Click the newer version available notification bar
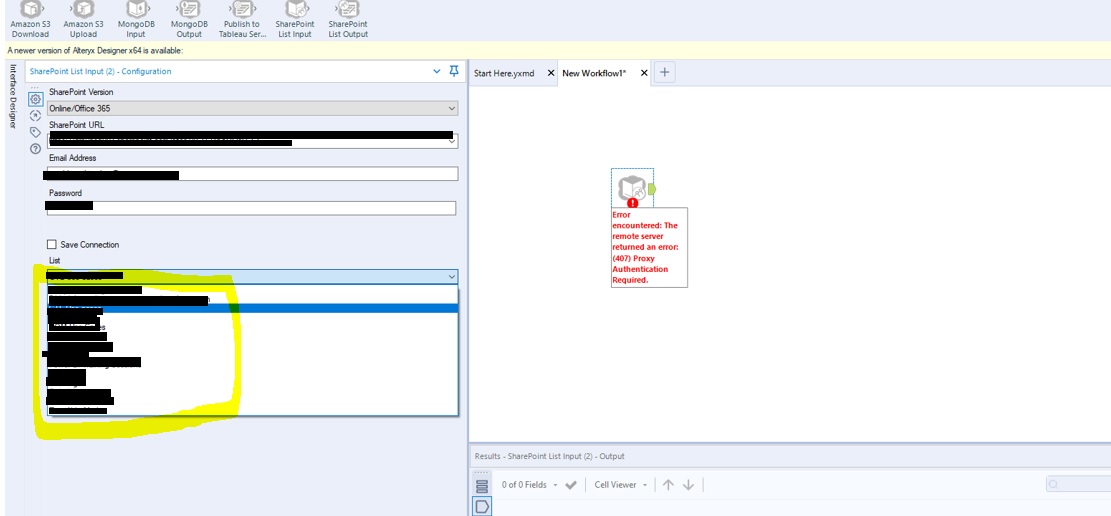The image size is (1111, 516). (556, 50)
